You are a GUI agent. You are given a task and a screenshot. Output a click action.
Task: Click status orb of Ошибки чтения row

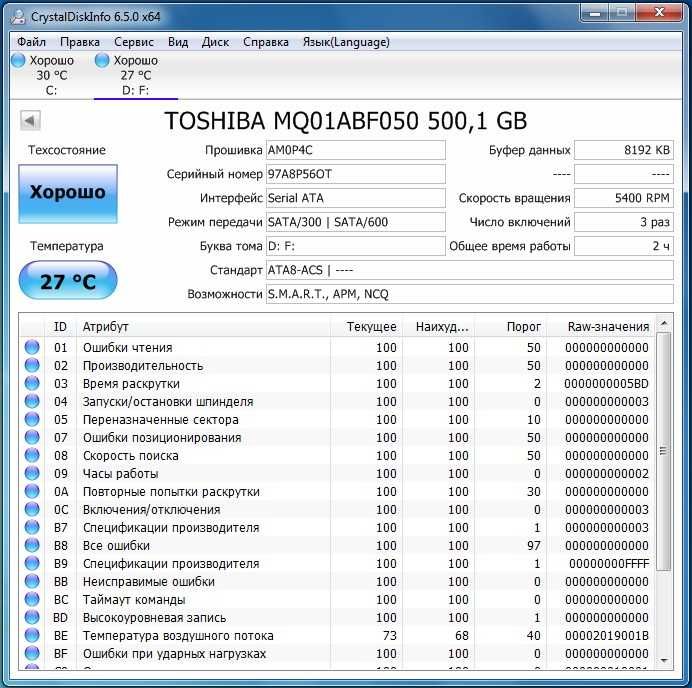[32, 347]
